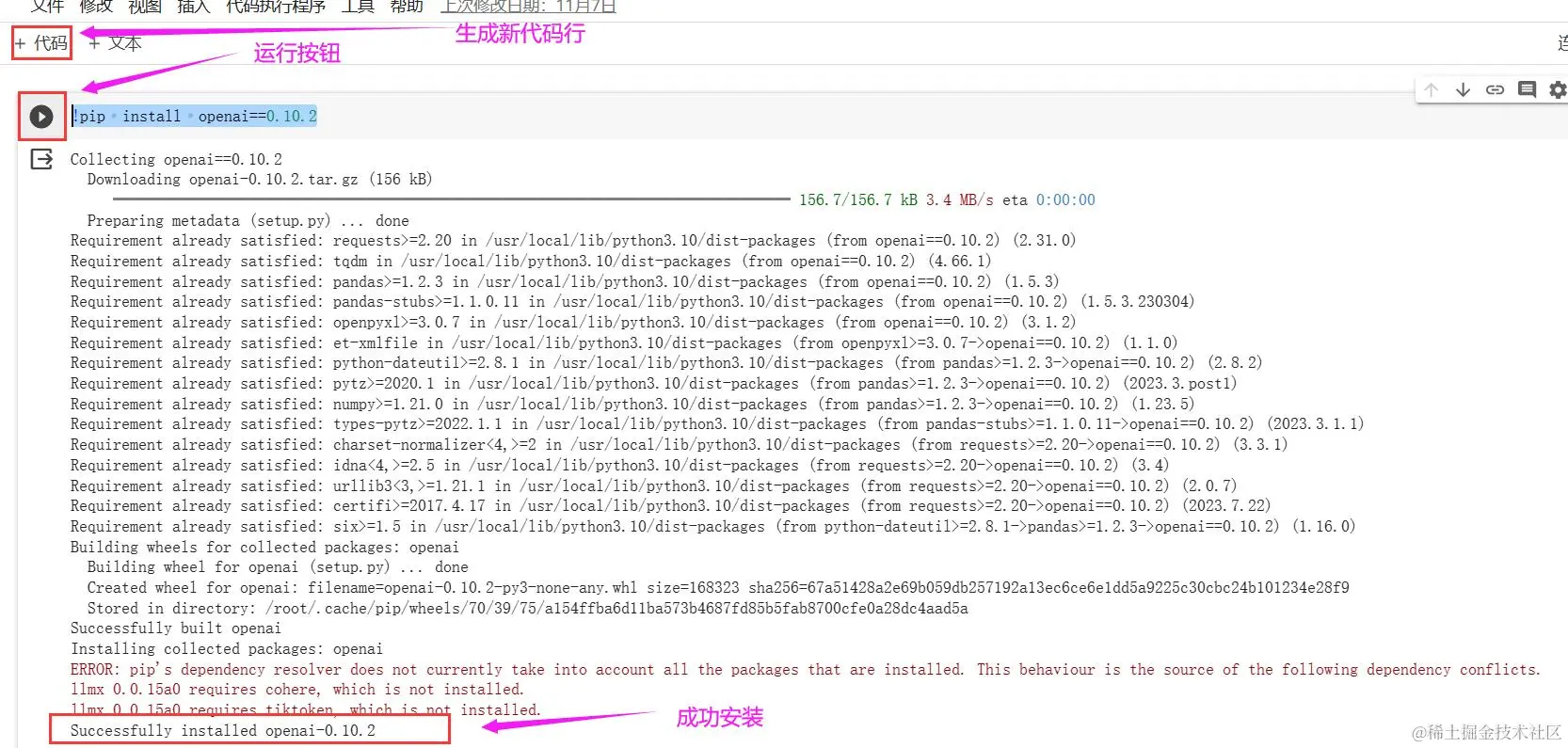Click the pandas>=1.2.3 requirement line

[565, 281]
